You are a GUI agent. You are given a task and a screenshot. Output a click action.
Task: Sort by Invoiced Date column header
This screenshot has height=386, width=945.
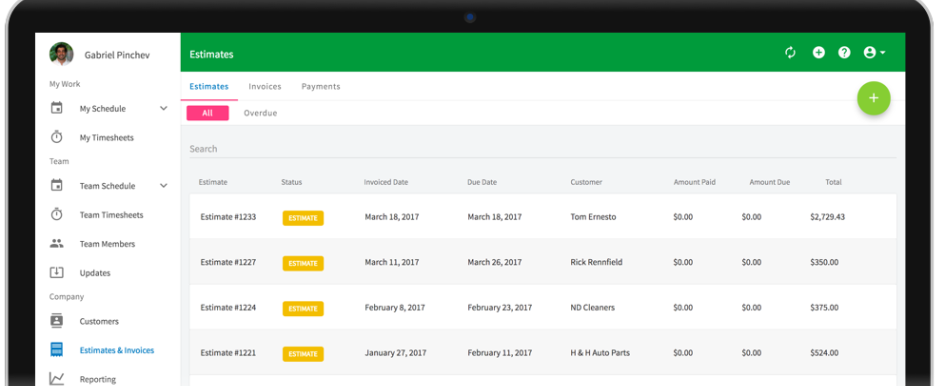(386, 182)
